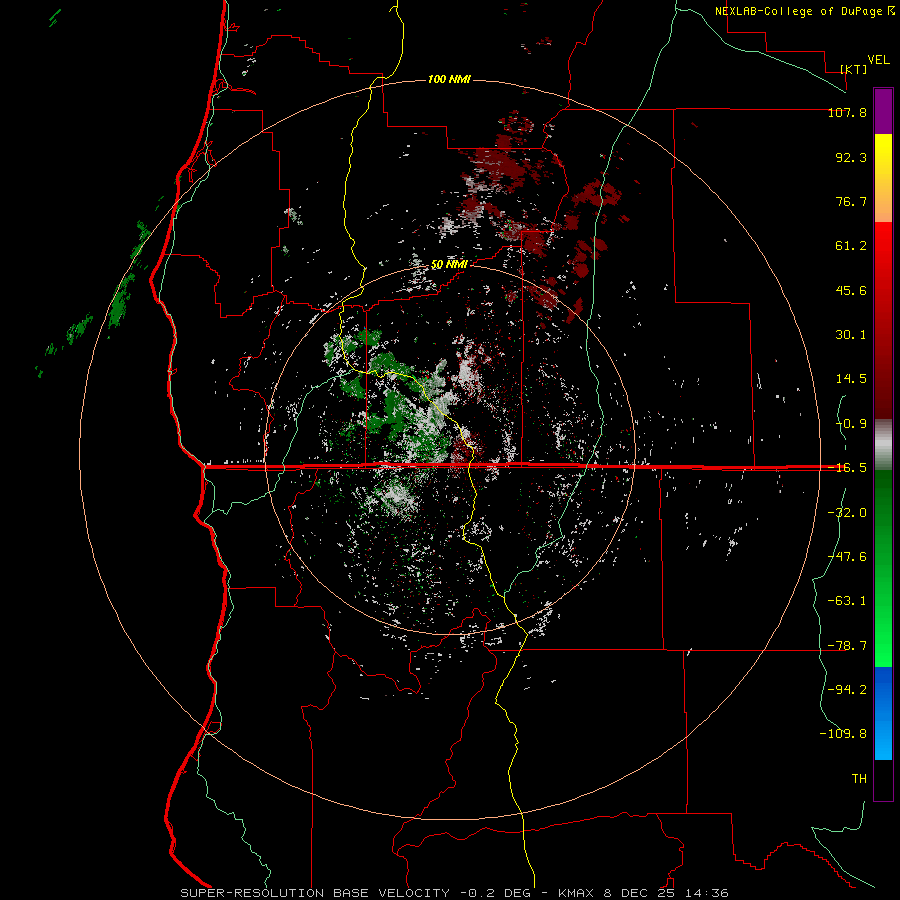Click the [KT] units label
This screenshot has height=900, width=900.
pos(854,69)
